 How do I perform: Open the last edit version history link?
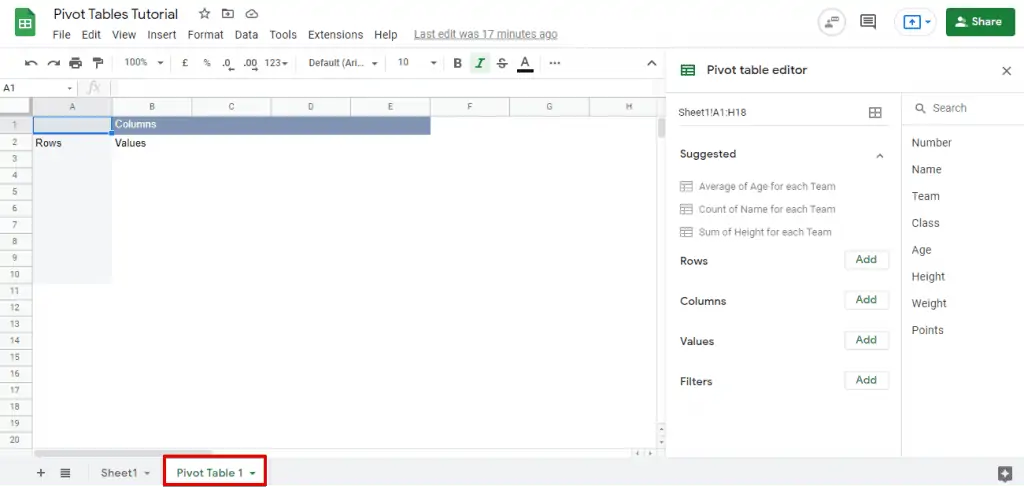[x=486, y=34]
